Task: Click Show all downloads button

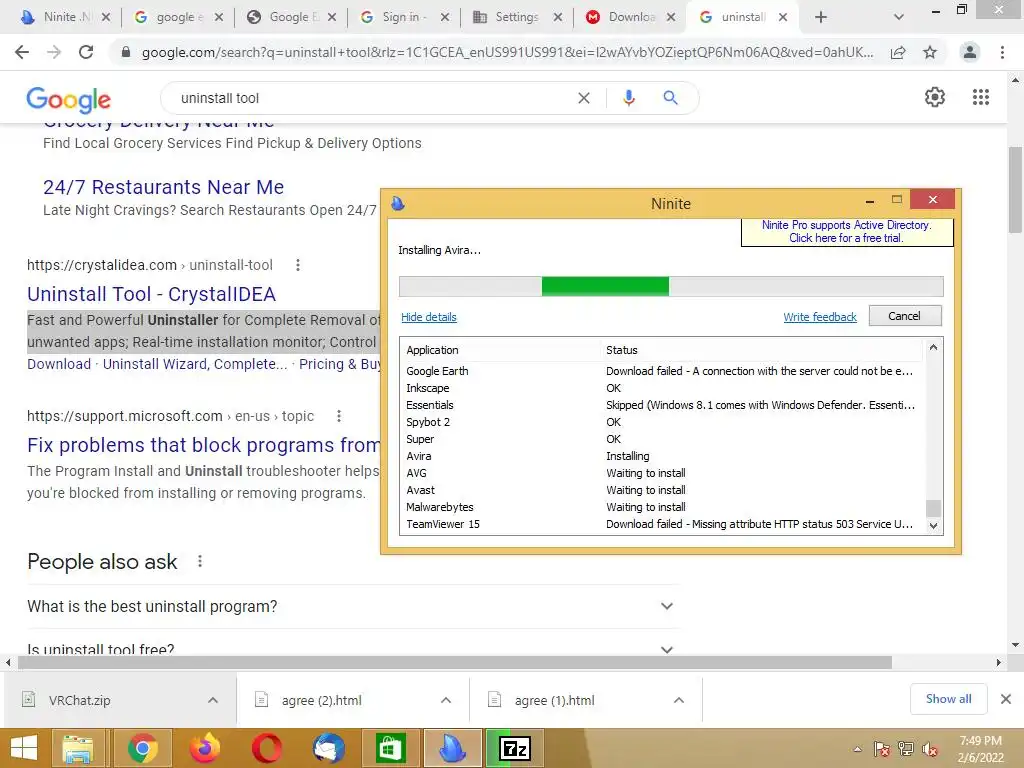Action: tap(948, 699)
